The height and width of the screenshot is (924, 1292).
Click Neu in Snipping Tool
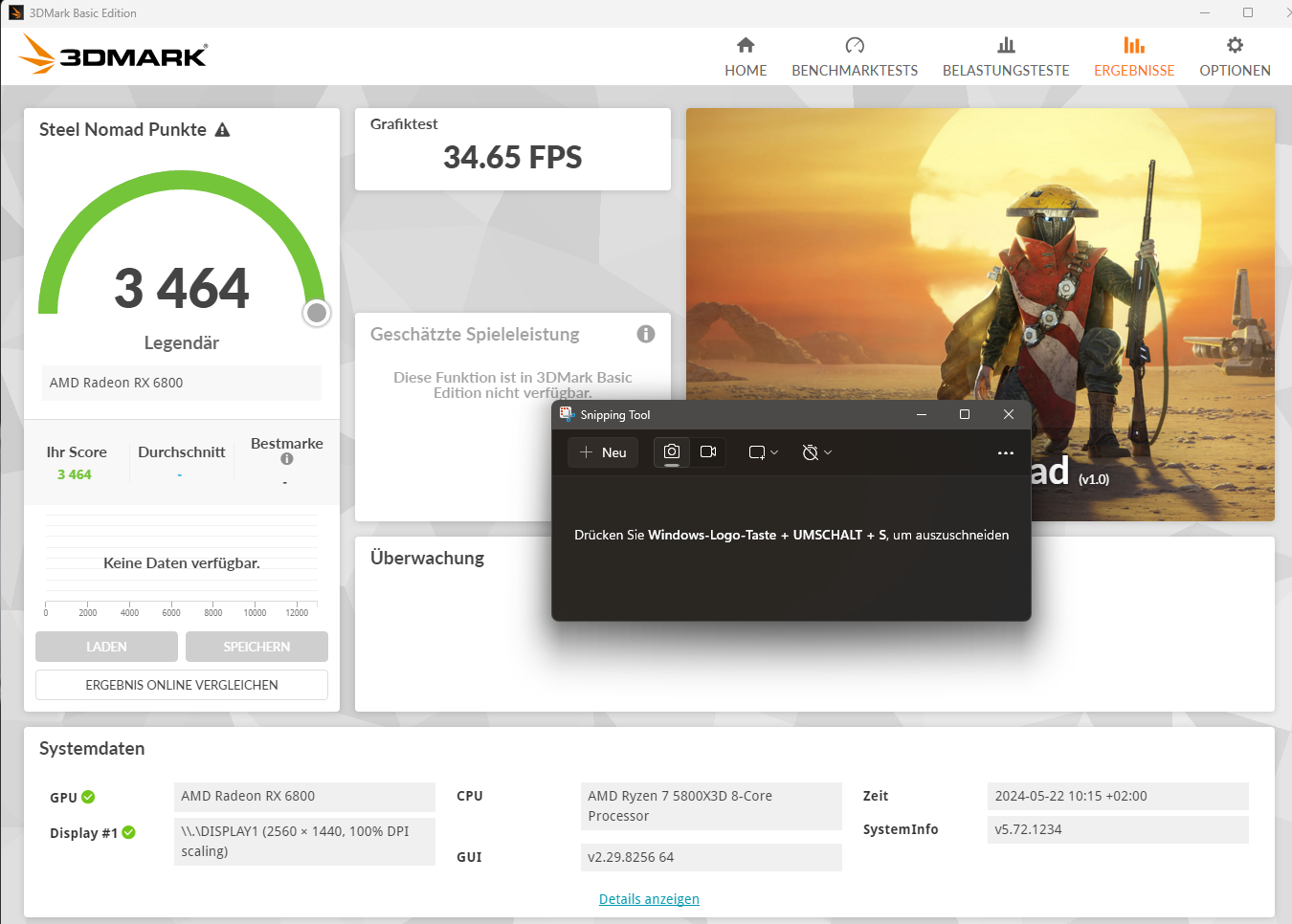click(603, 452)
